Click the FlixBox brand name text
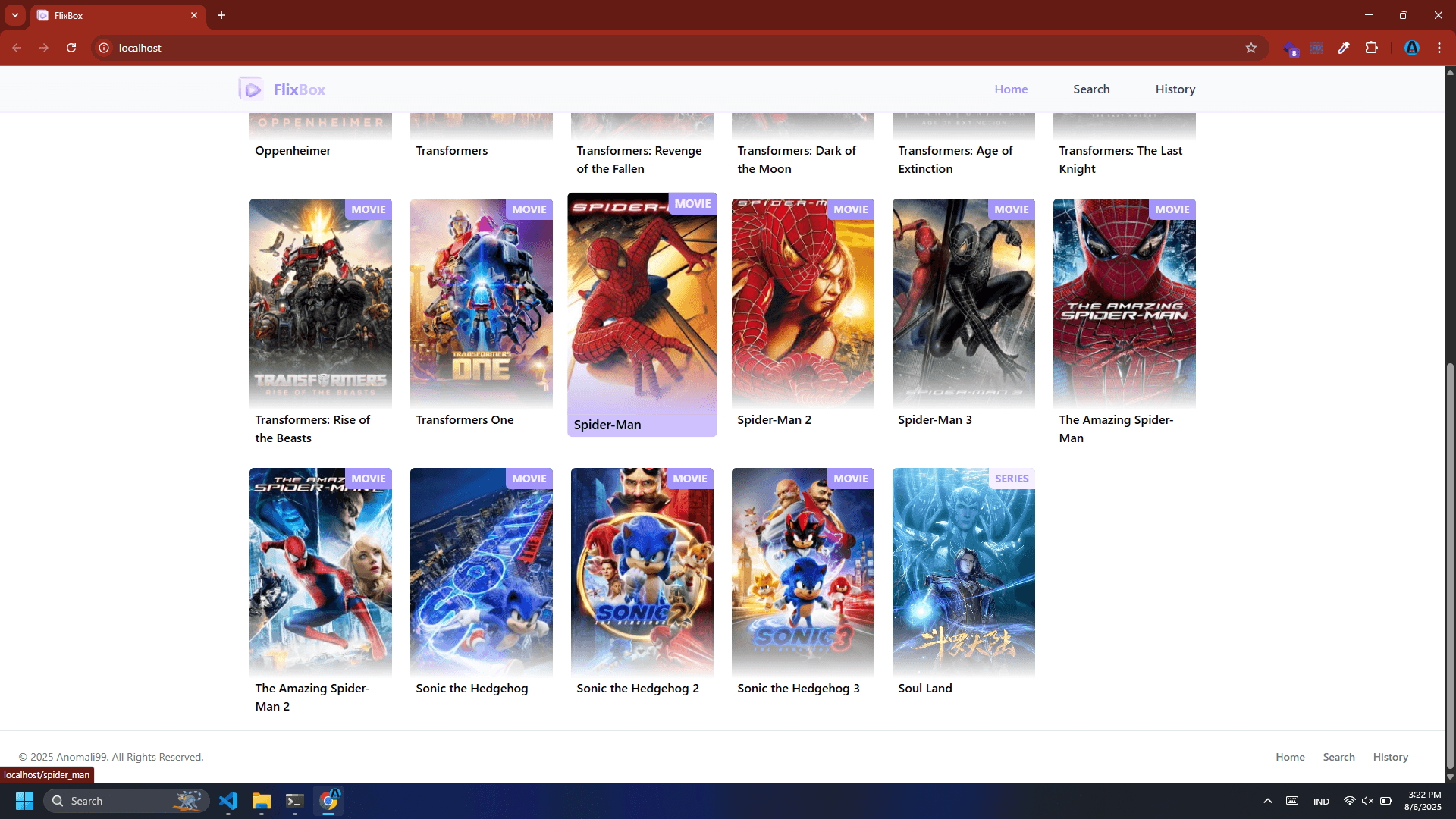The width and height of the screenshot is (1456, 819). pos(300,89)
